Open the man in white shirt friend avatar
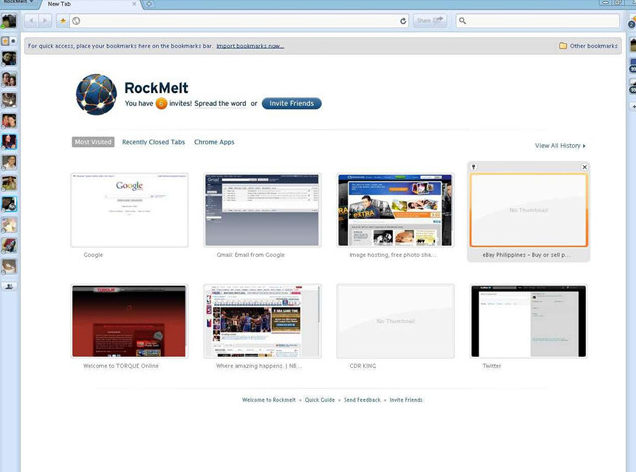The image size is (636, 472). [x=9, y=163]
